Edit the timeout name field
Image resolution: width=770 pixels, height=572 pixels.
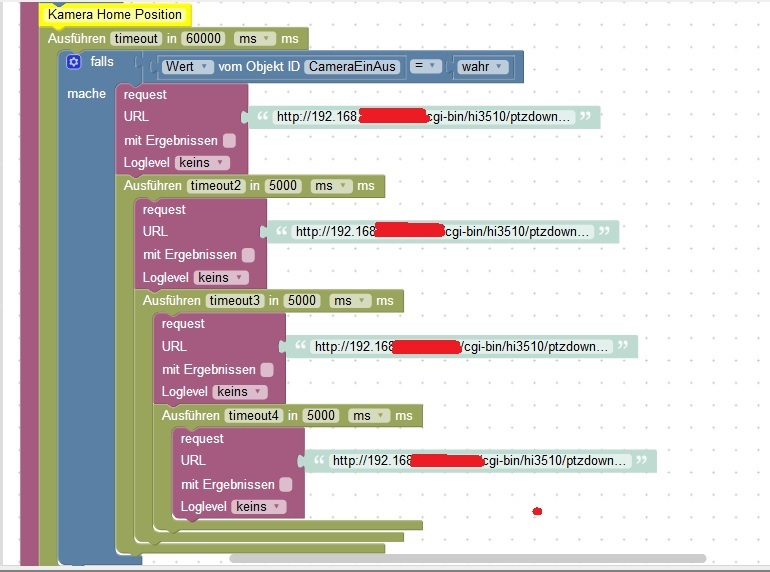tap(136, 38)
